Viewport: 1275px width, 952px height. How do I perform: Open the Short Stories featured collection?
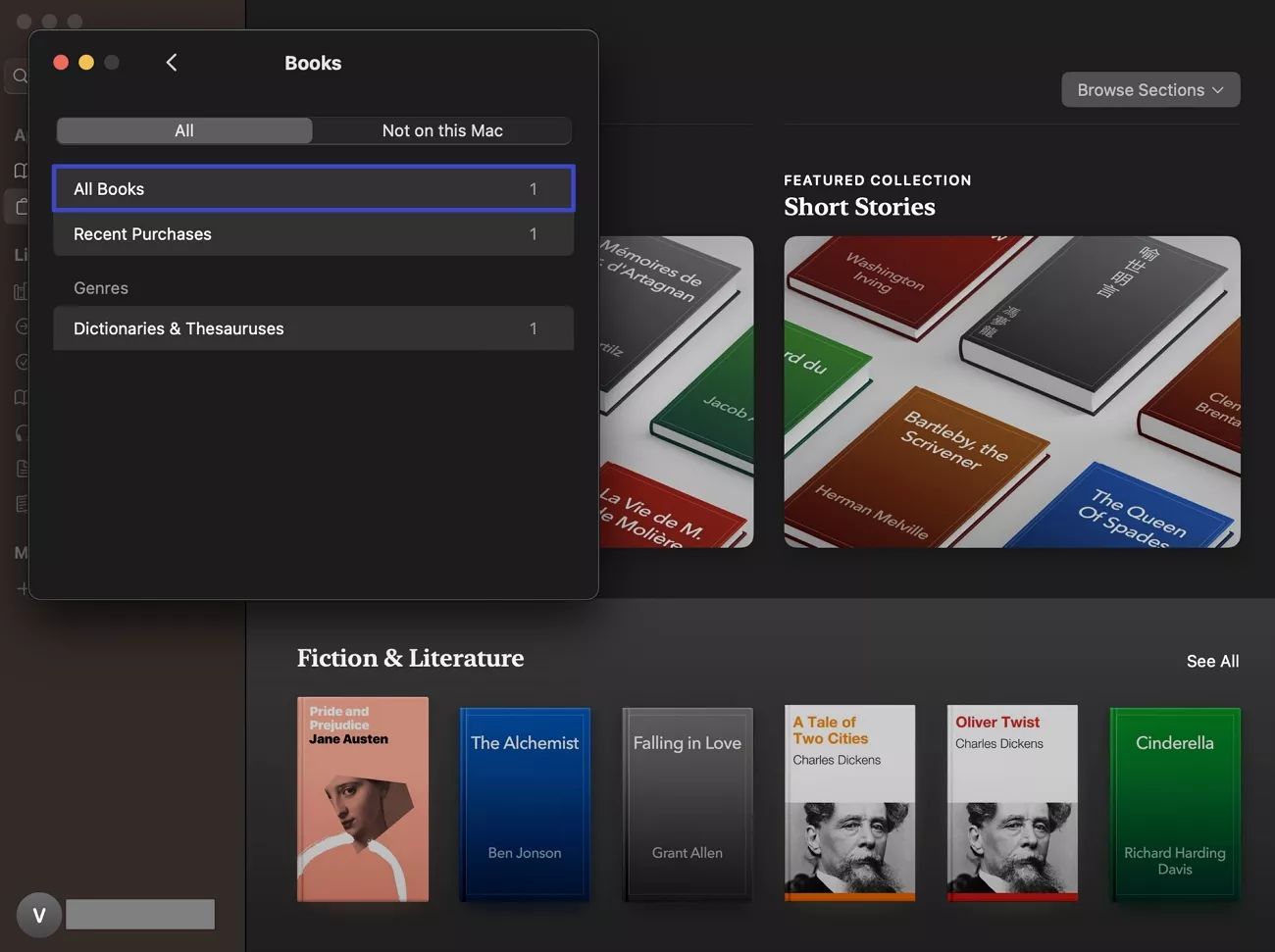pyautogui.click(x=1011, y=390)
